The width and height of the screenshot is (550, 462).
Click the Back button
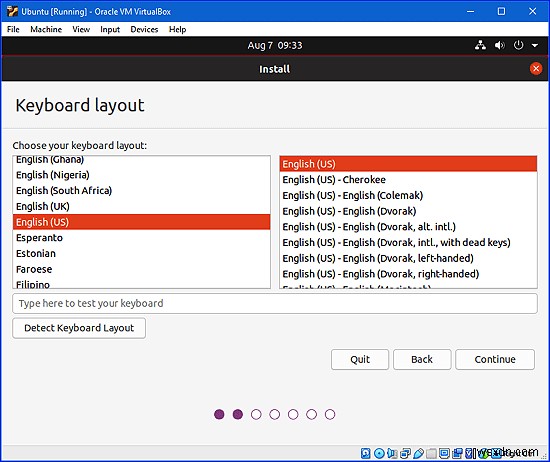point(422,359)
